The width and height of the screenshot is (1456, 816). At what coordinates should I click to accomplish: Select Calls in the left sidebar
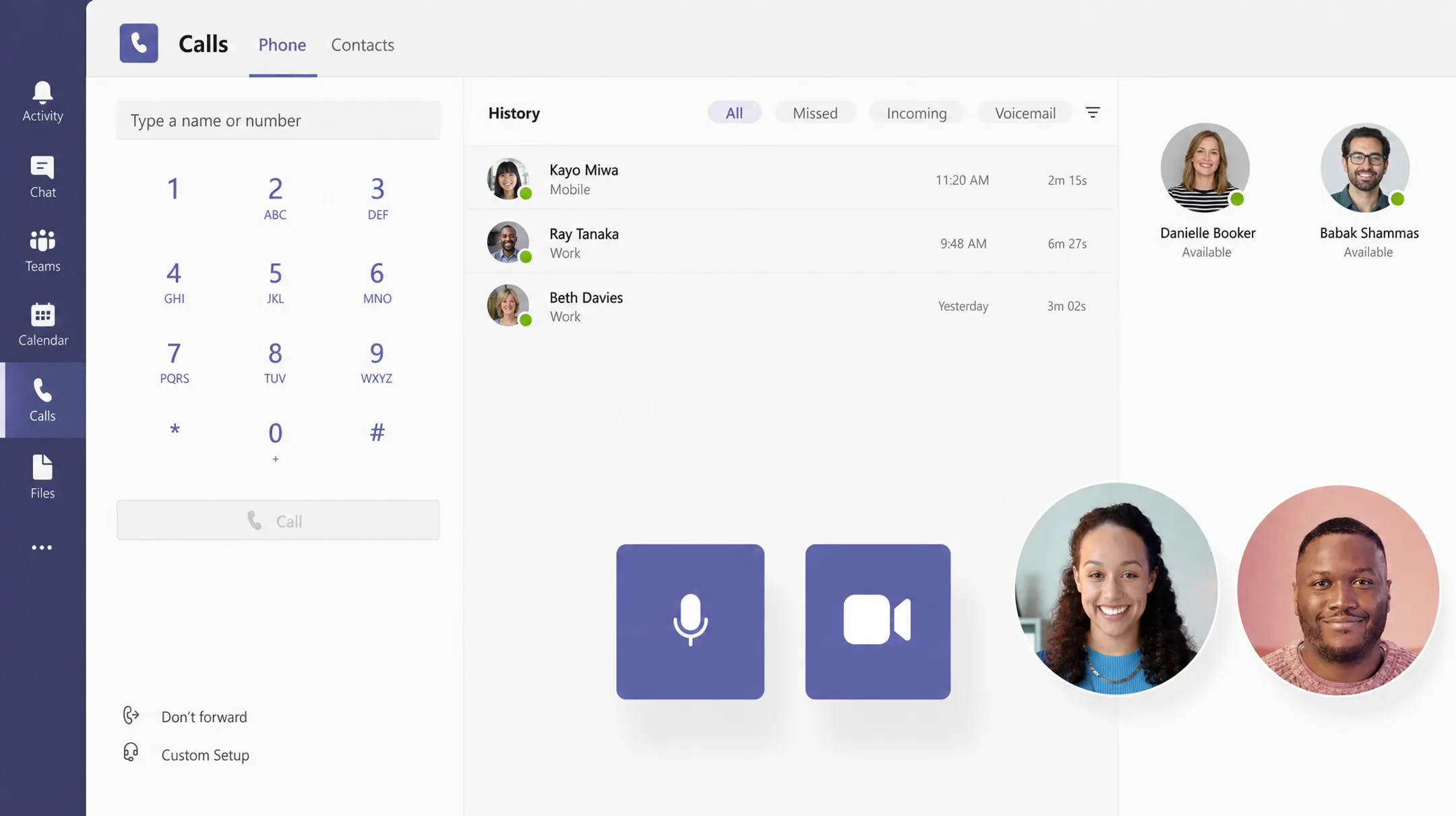pos(42,400)
